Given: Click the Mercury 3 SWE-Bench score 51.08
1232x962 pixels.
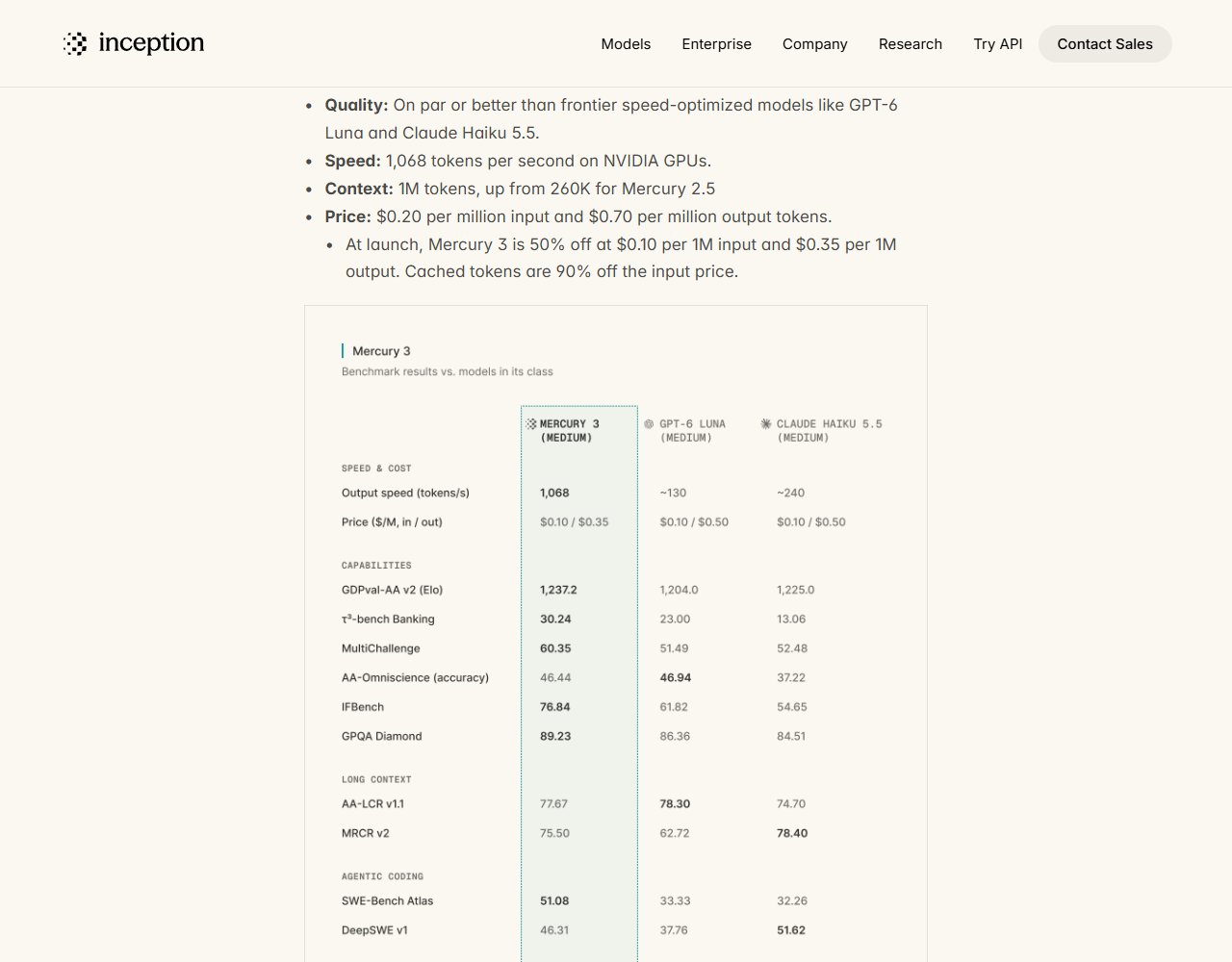Looking at the screenshot, I should click(x=554, y=901).
